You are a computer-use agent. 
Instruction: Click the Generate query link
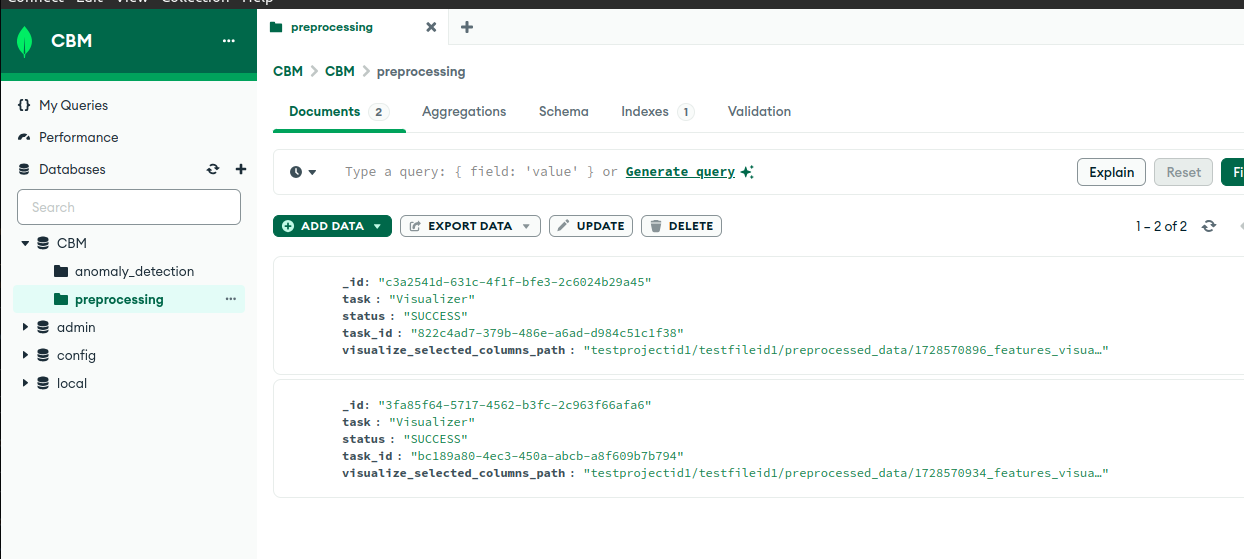[680, 172]
